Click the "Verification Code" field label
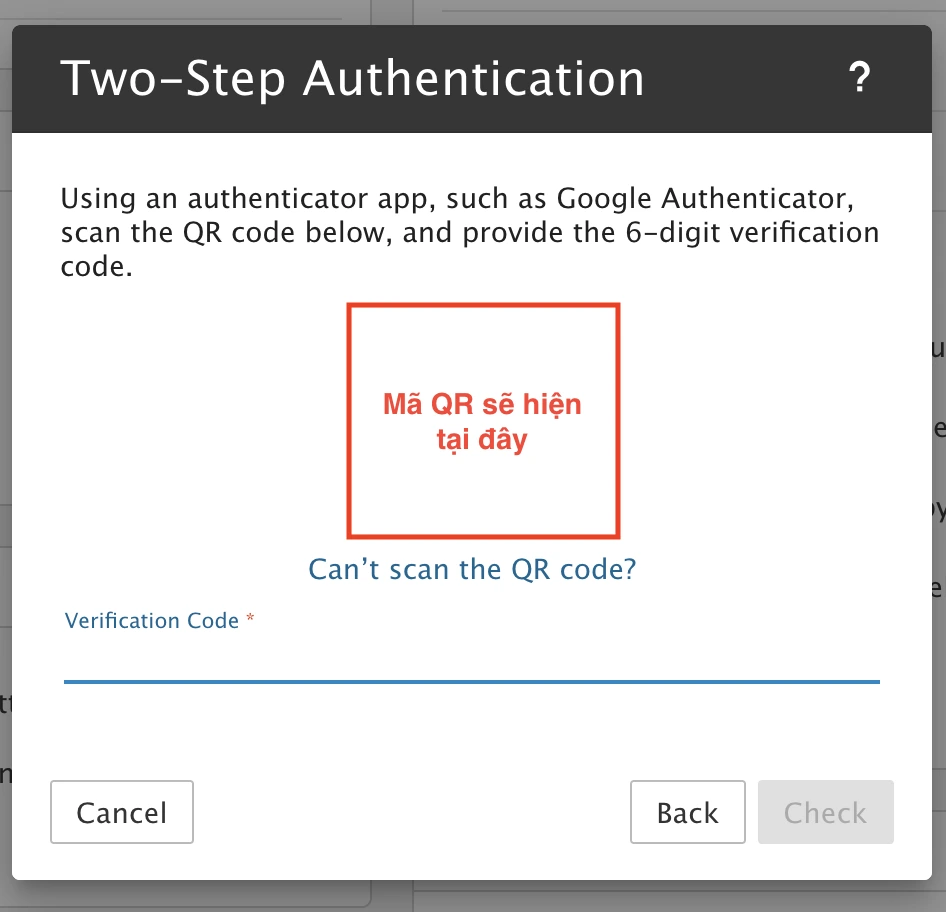The height and width of the screenshot is (912, 946). (152, 621)
